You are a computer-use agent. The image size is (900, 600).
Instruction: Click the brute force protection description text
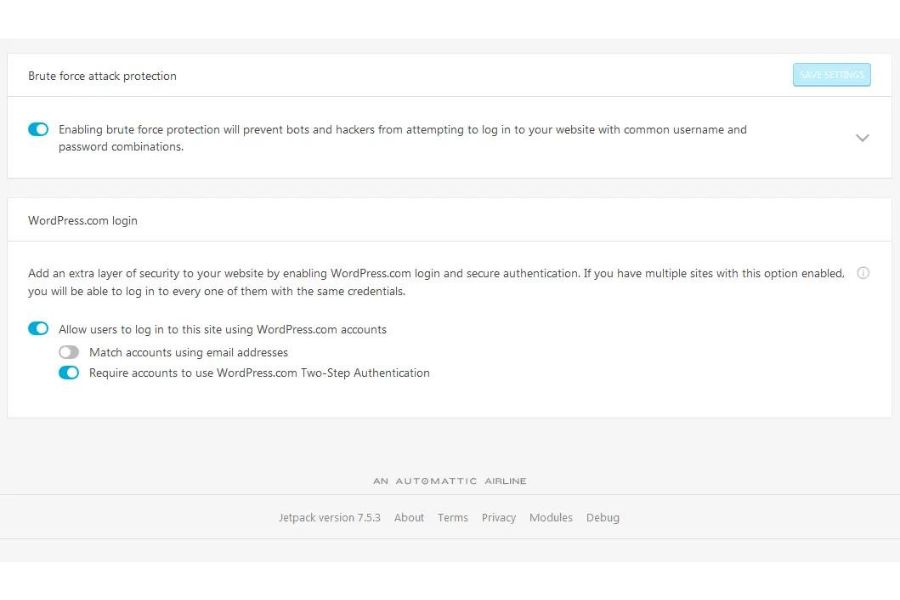click(402, 138)
